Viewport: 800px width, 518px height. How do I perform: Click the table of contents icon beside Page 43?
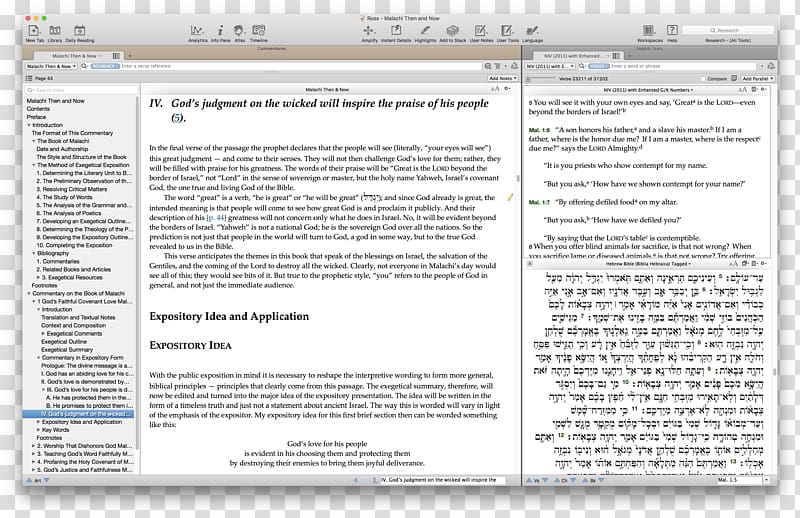coord(29,78)
